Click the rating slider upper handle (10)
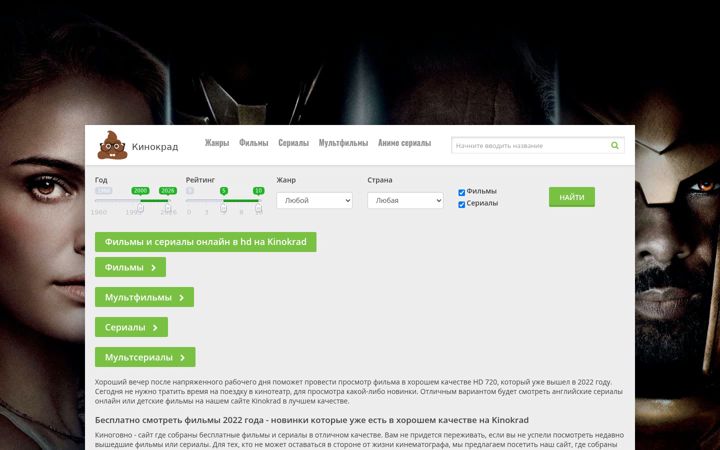Image resolution: width=720 pixels, height=450 pixels. point(259,208)
